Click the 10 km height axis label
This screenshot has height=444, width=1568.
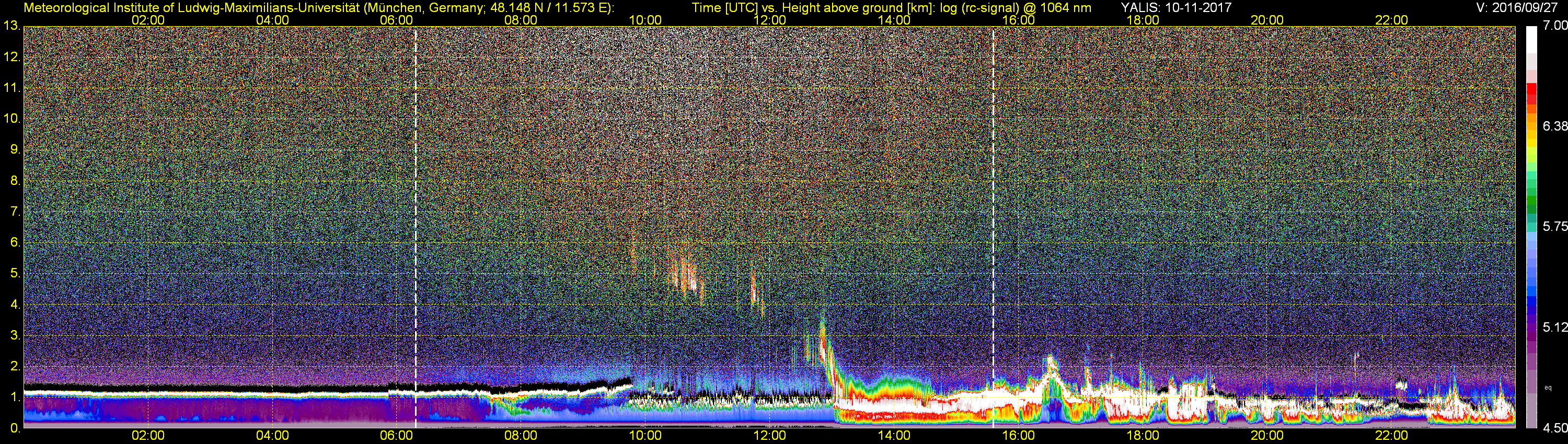(x=11, y=119)
